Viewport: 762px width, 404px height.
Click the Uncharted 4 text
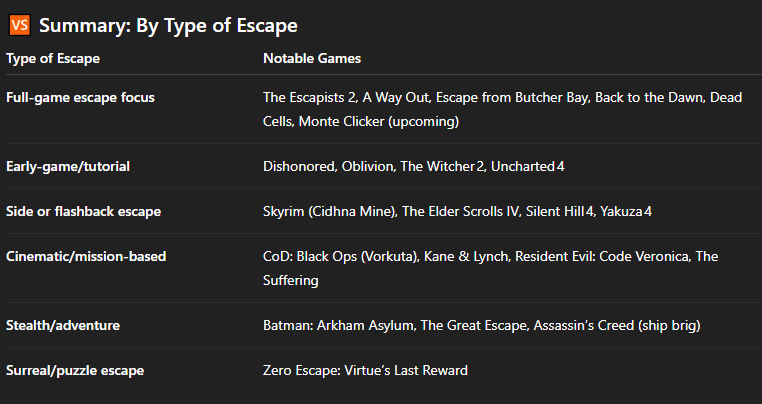pyautogui.click(x=528, y=166)
